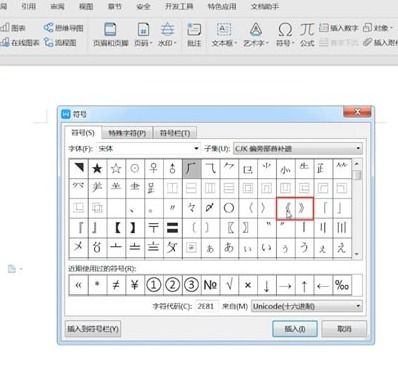This screenshot has width=398, height=388.
Task: Close the 符号 symbol dialog
Action: click(x=357, y=112)
